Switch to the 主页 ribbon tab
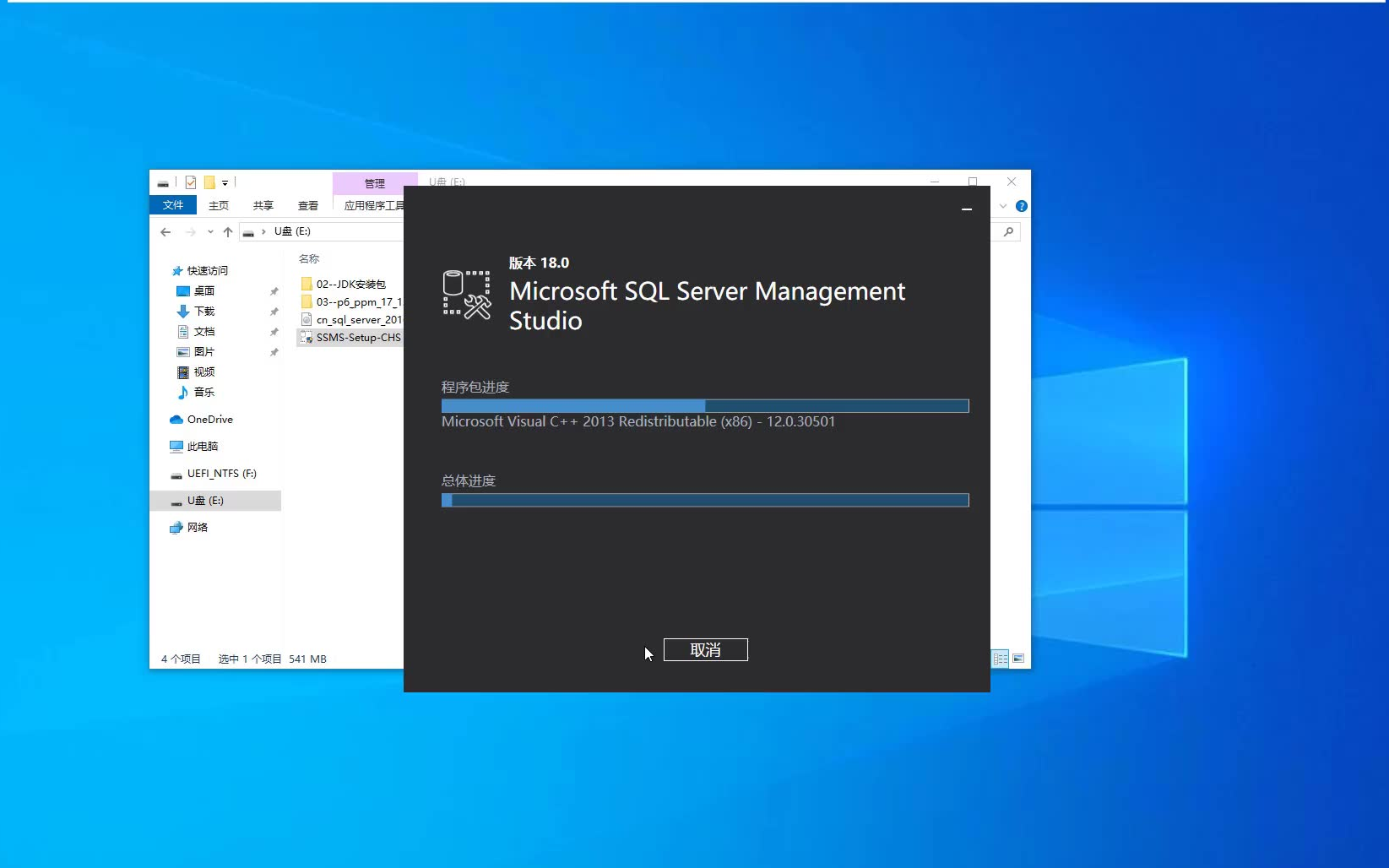The height and width of the screenshot is (868, 1389). [x=219, y=205]
